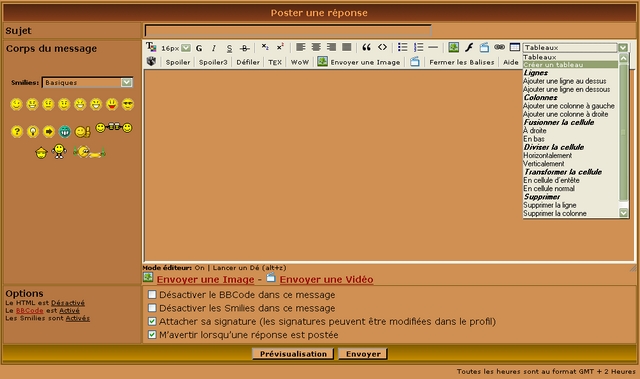Viewport: 640px width, 379px height.
Task: Collapse the Tableaux dropdown arrow
Action: 622,48
